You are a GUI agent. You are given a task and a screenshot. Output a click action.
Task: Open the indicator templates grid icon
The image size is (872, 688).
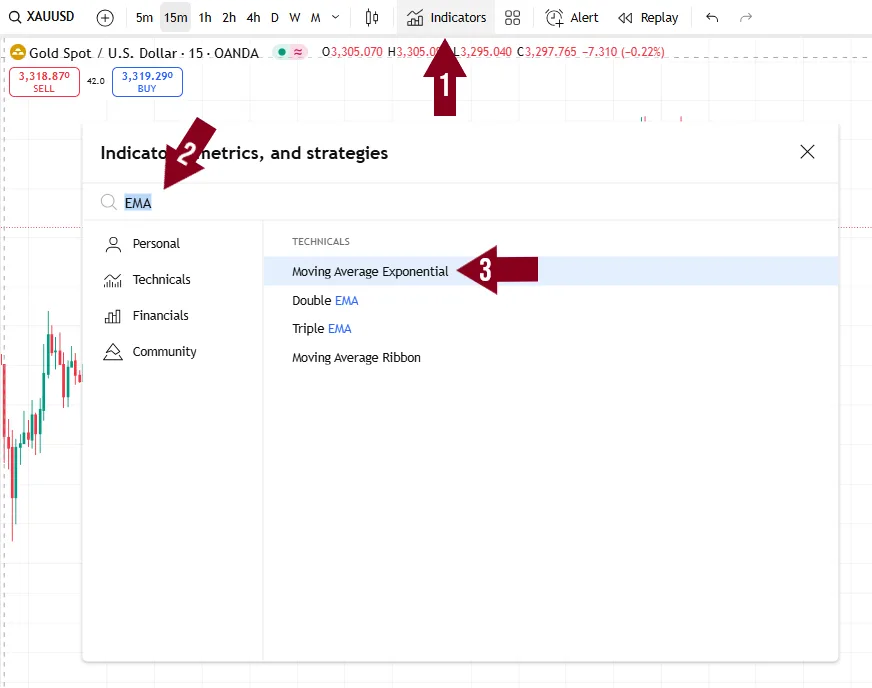click(512, 17)
